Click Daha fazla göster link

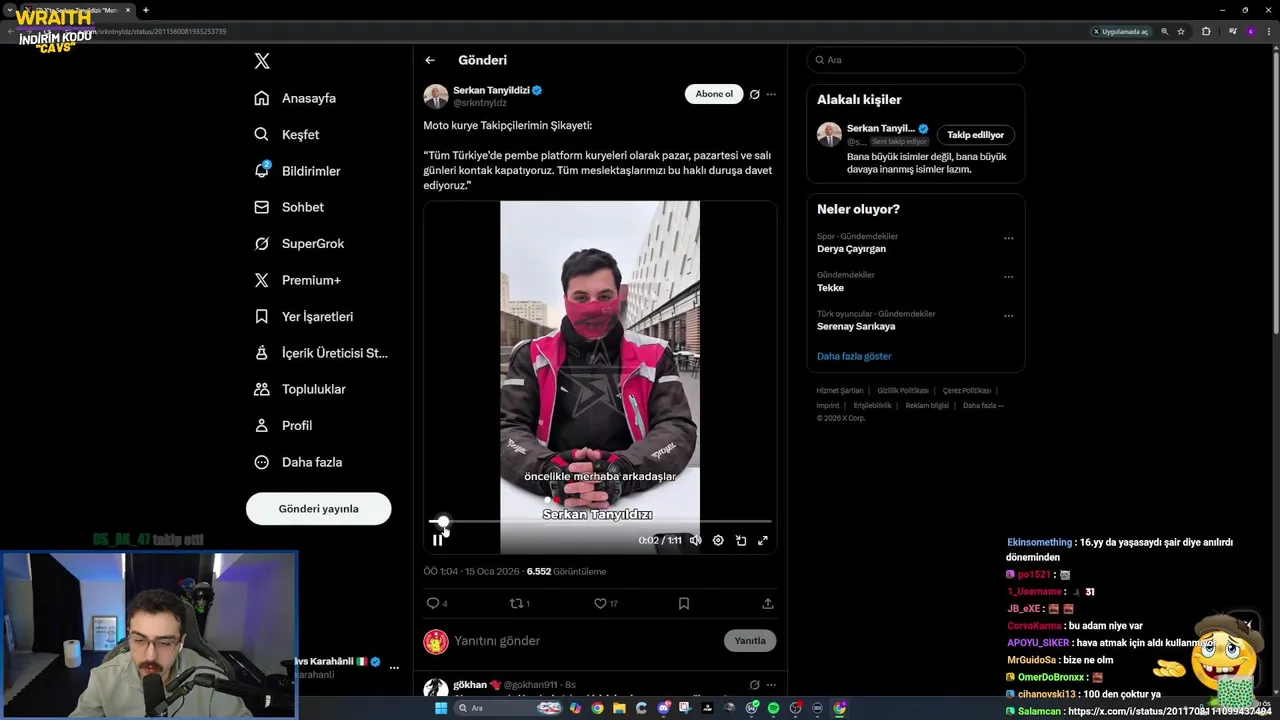click(x=854, y=356)
